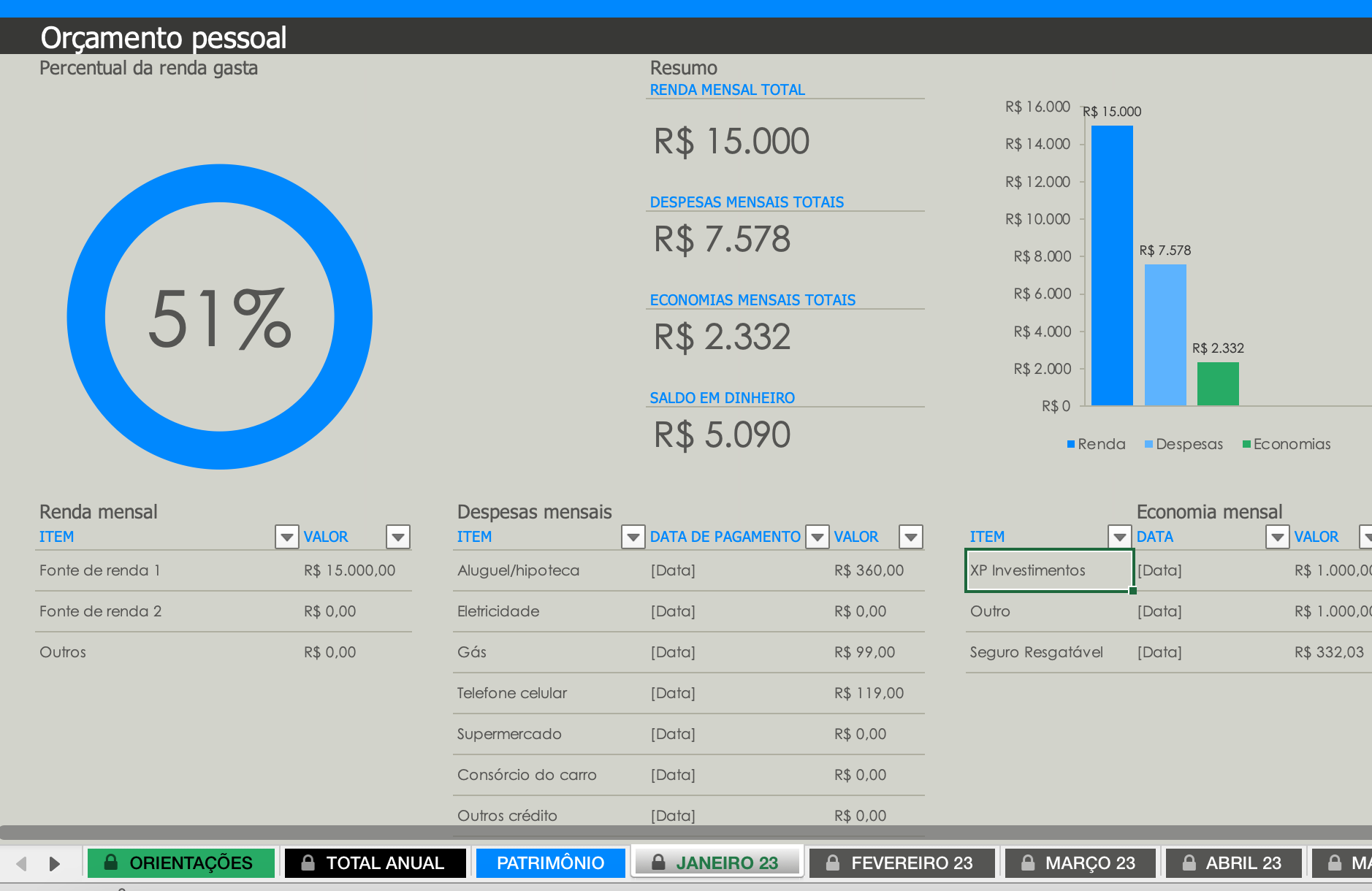The image size is (1372, 891).
Task: Select the XP Investimentos cell
Action: pos(1049,570)
